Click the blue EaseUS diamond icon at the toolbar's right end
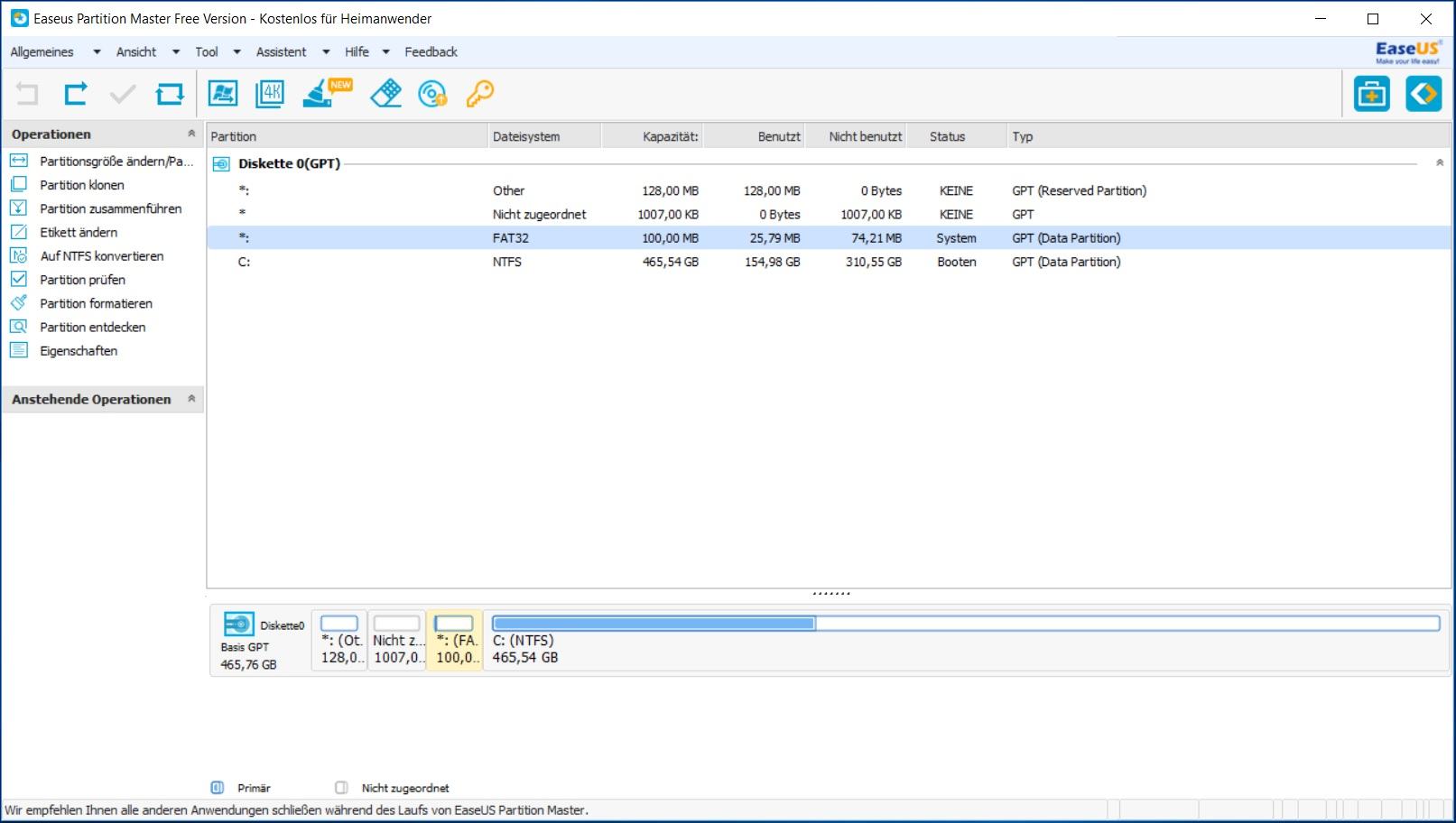 [x=1424, y=94]
